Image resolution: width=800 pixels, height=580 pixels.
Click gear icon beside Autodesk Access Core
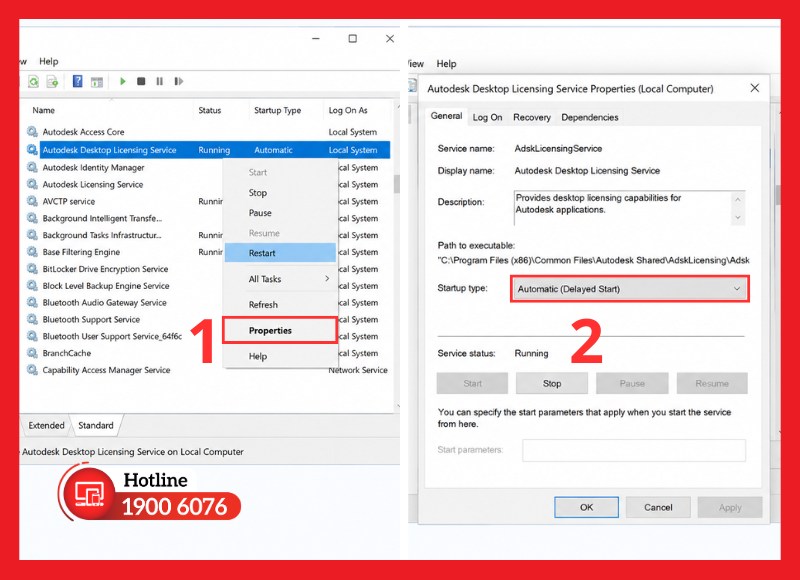(x=32, y=132)
